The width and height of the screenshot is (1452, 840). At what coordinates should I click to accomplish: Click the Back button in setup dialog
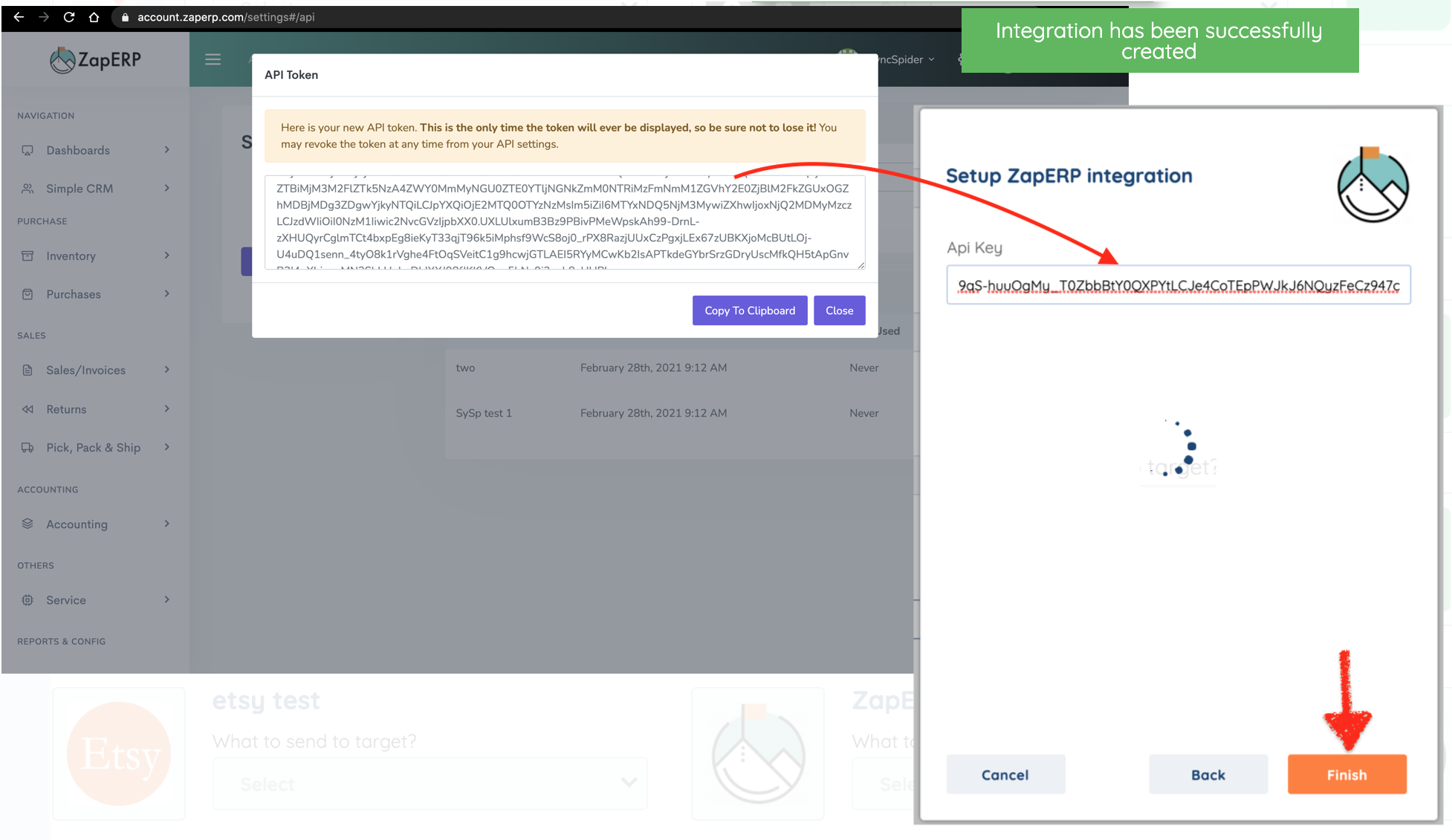pyautogui.click(x=1208, y=775)
